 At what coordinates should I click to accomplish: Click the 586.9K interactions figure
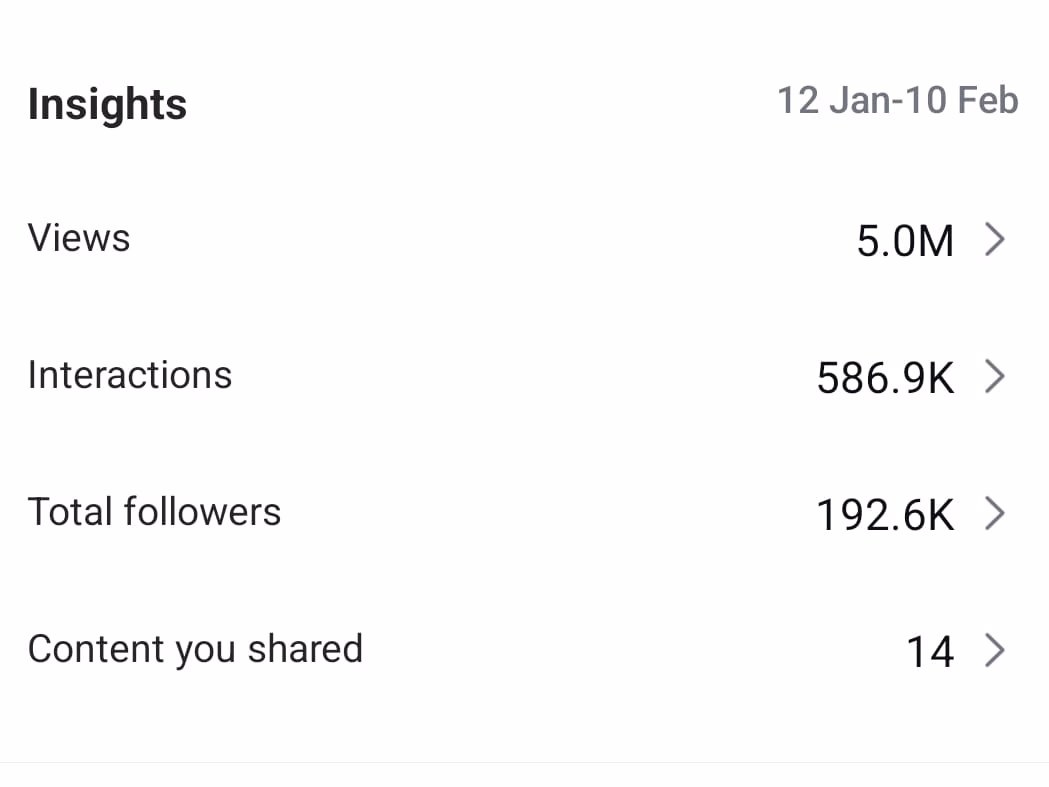885,378
